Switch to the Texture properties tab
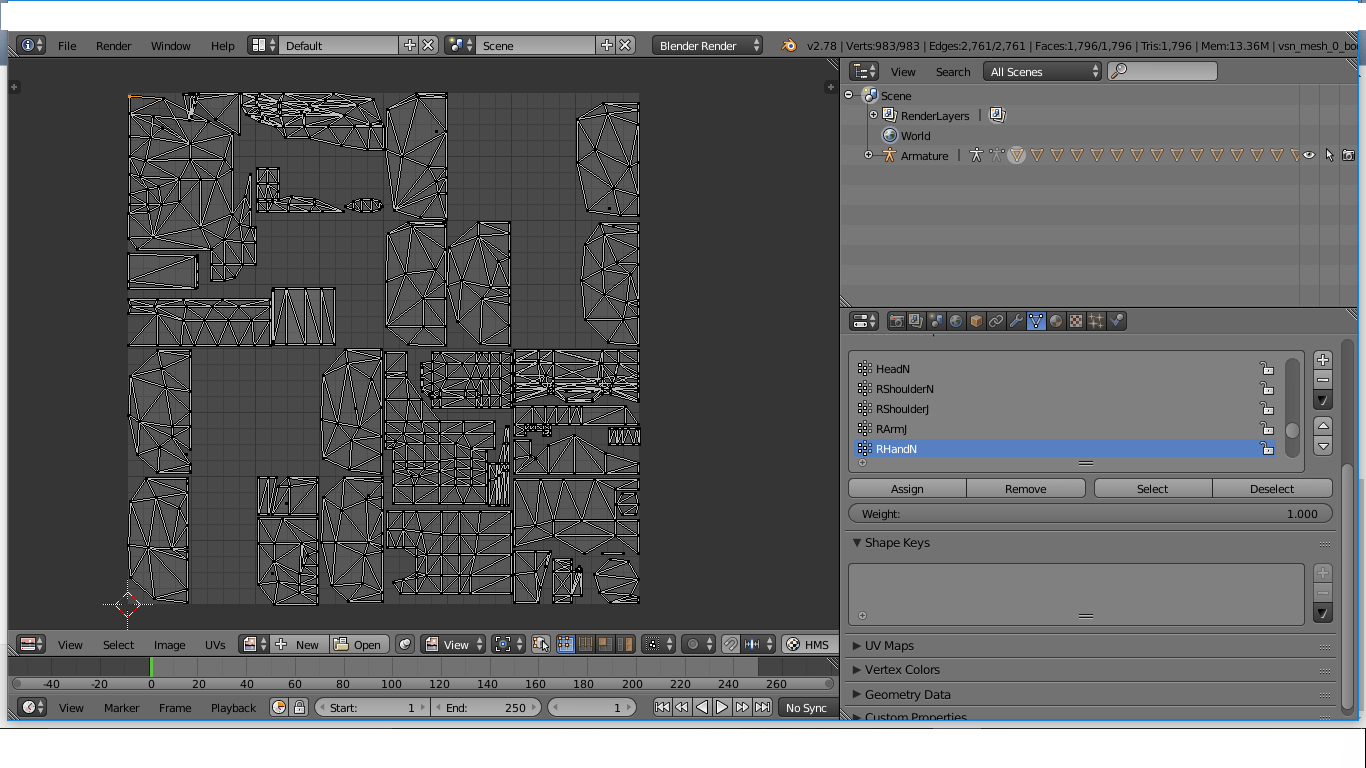The image size is (1366, 768). pos(1076,321)
